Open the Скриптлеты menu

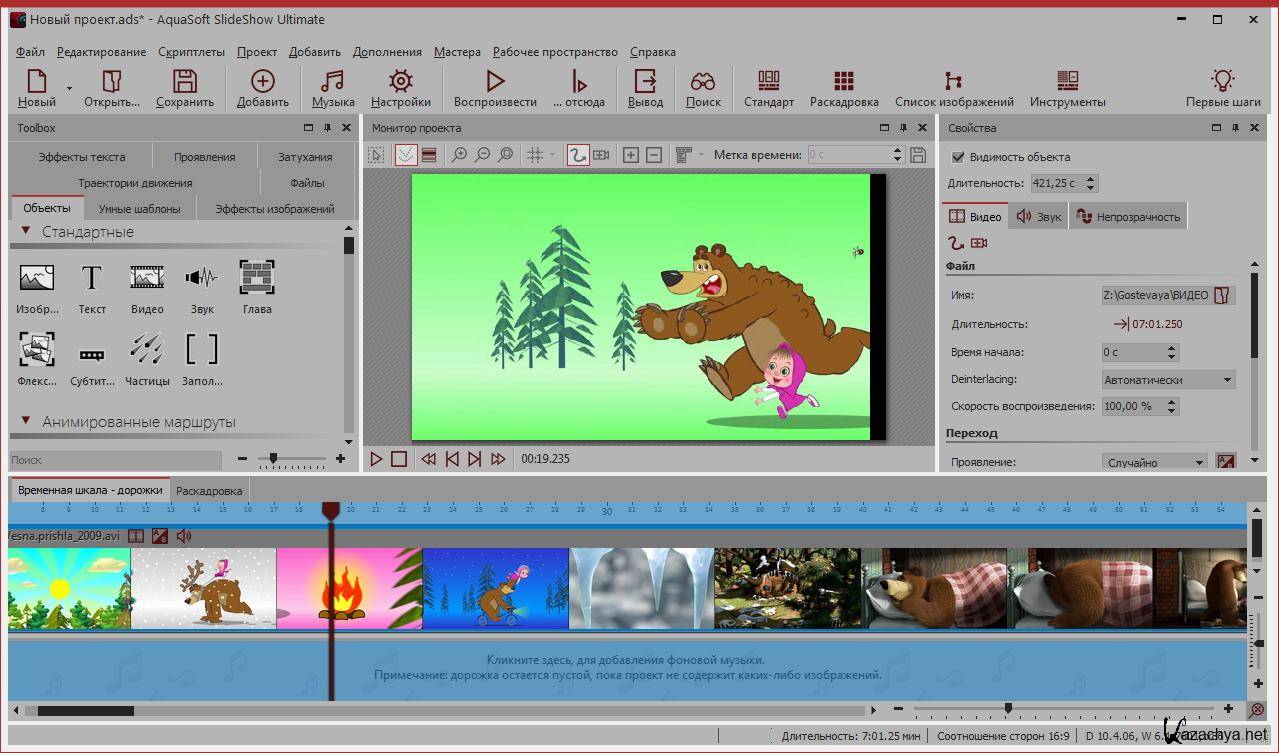(191, 52)
